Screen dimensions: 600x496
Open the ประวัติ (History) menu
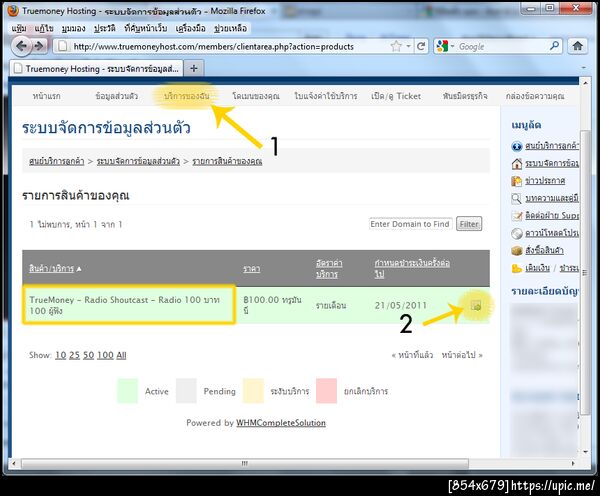click(104, 28)
